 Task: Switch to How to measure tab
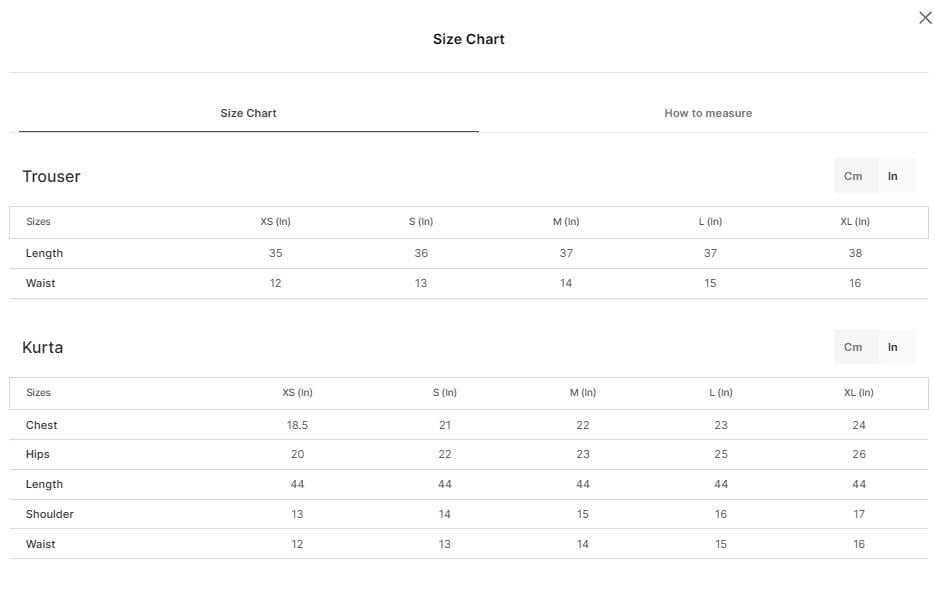coord(708,113)
